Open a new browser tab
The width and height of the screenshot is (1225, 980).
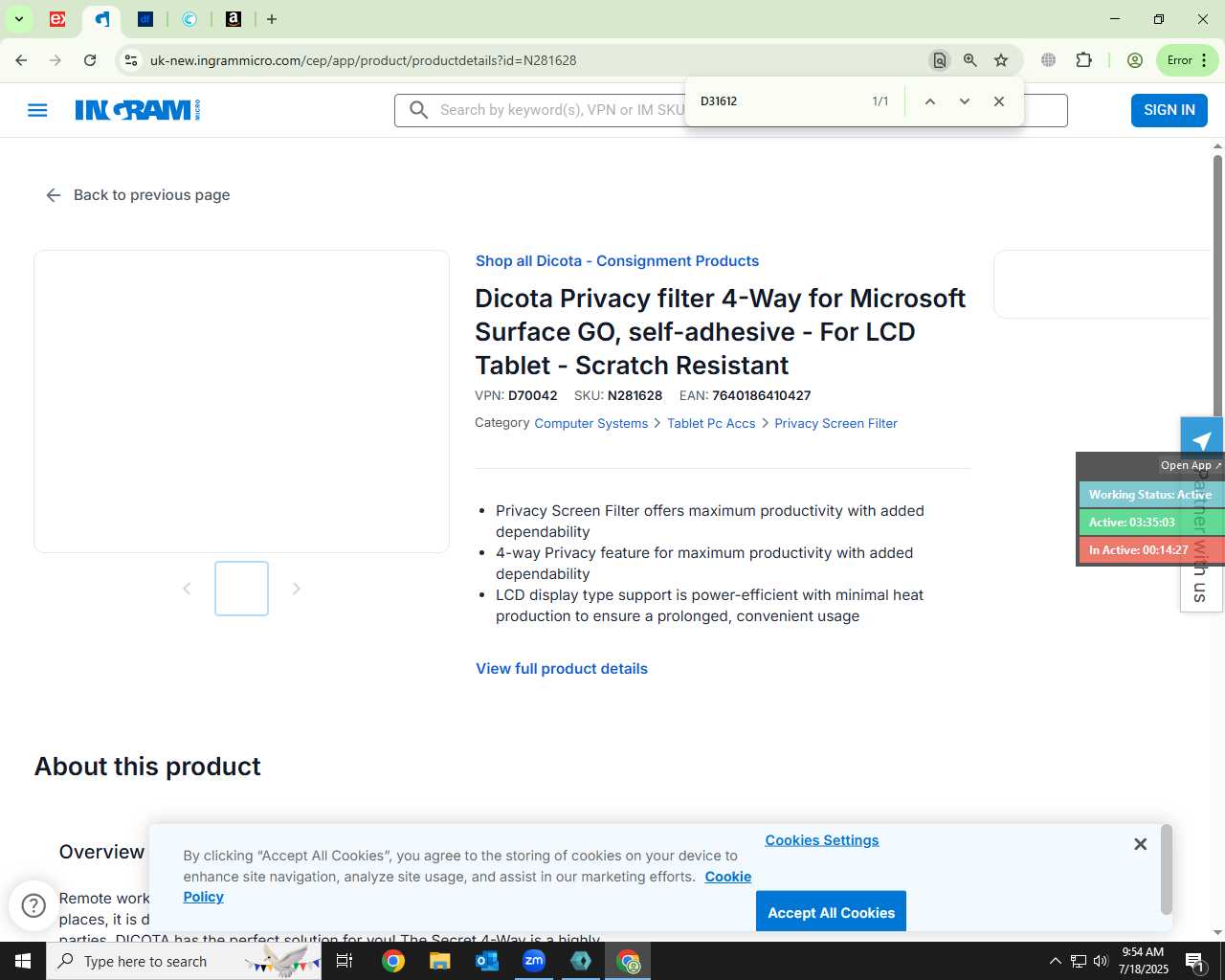point(272,19)
